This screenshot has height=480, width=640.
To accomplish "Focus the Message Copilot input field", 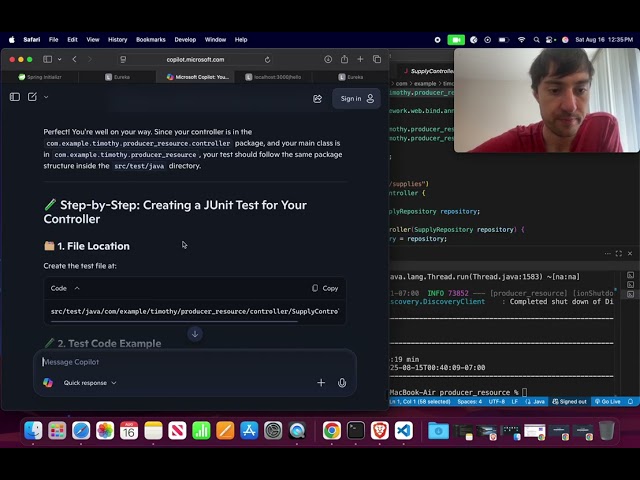I will point(194,362).
